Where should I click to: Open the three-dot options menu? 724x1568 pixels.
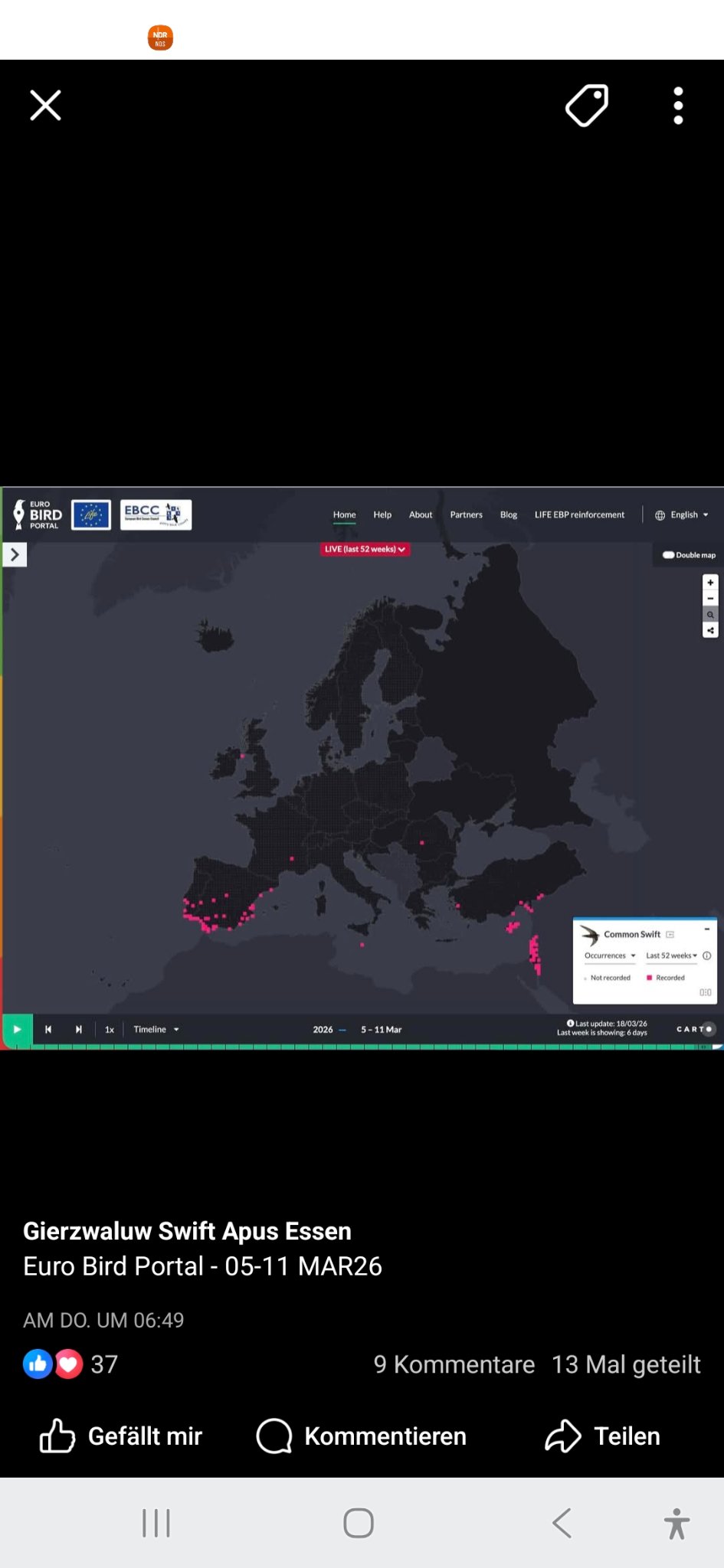tap(678, 106)
